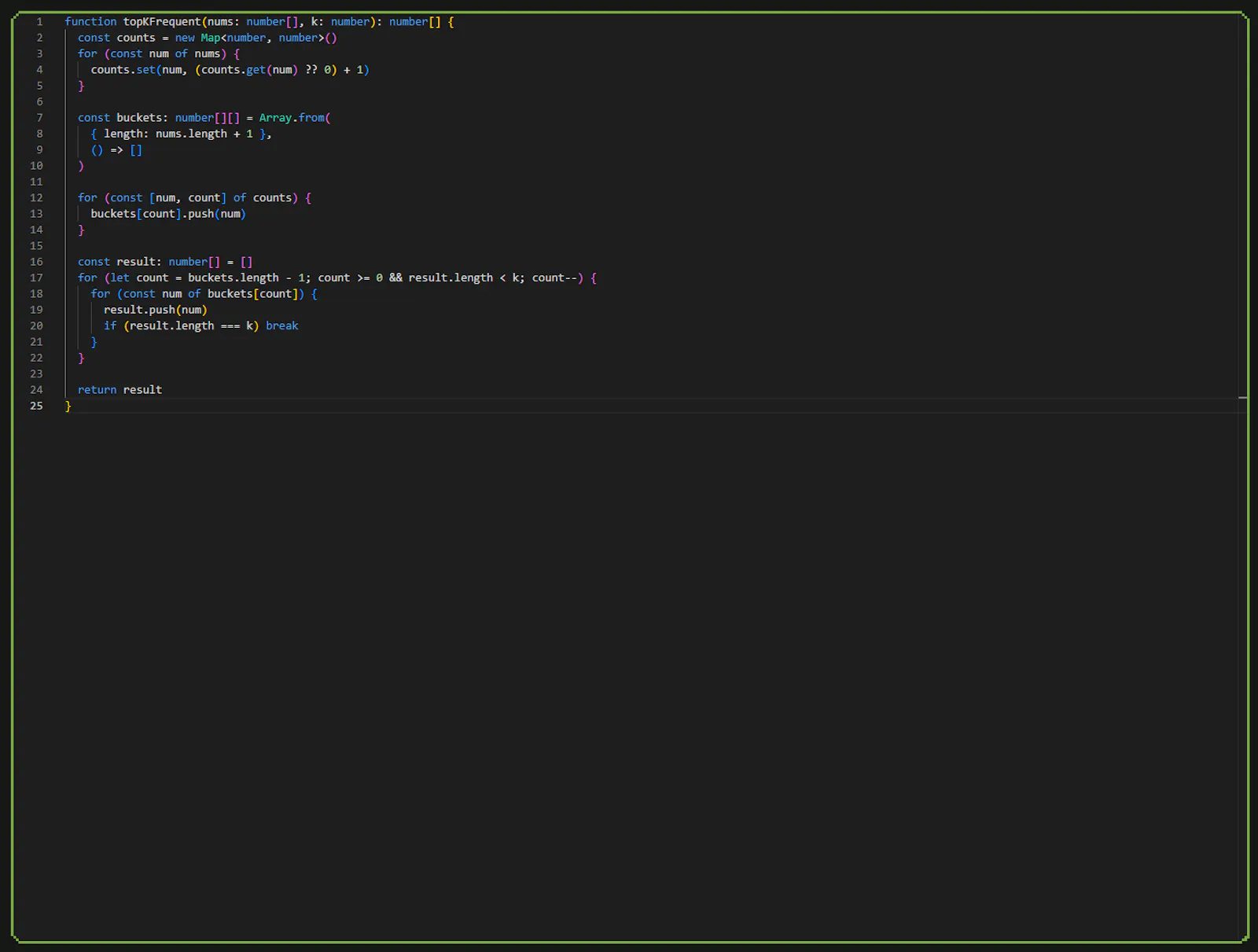Click 'Map' type on line 2

[211, 38]
